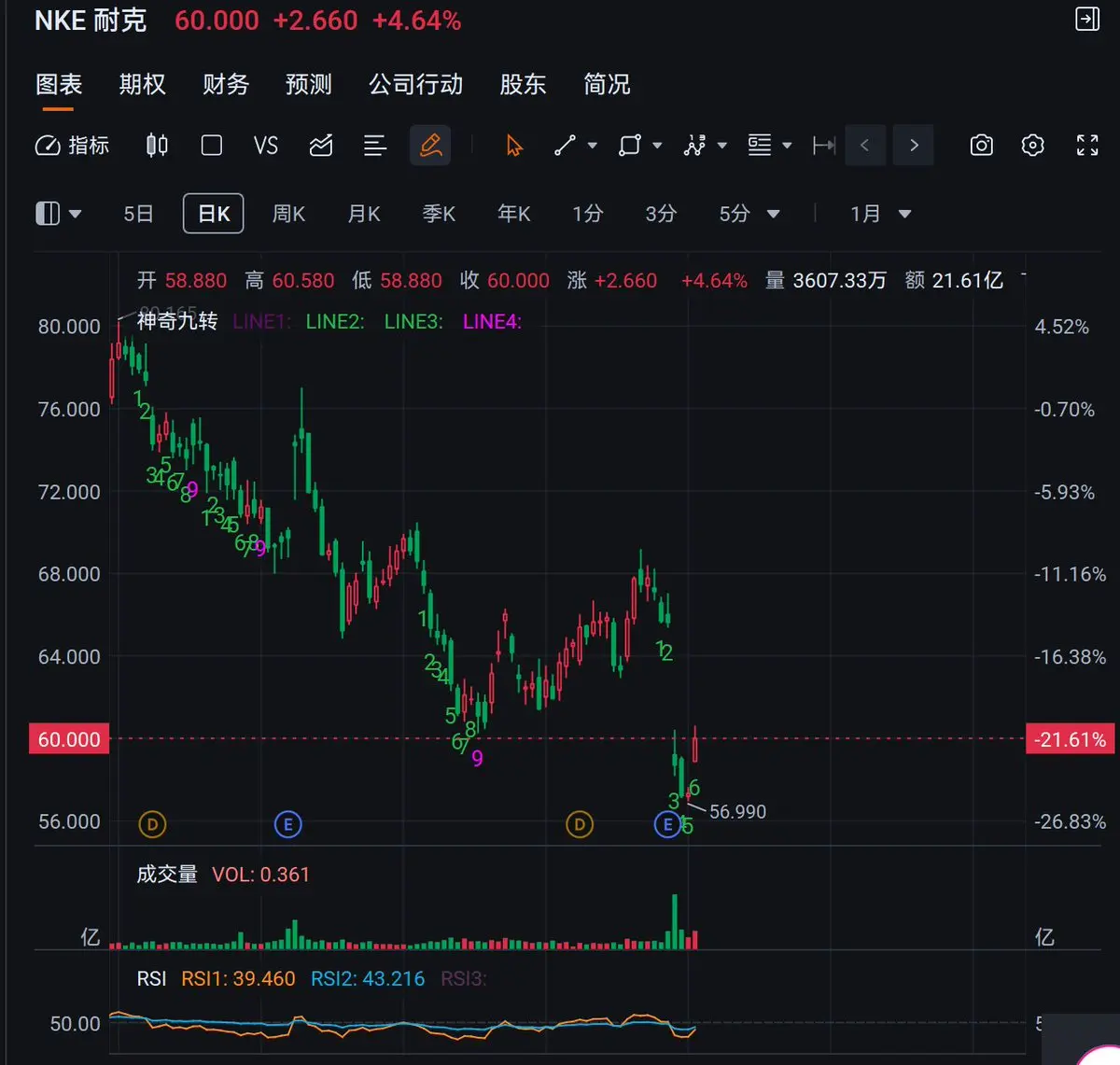Image resolution: width=1120 pixels, height=1065 pixels.
Task: Open the VS stock comparison tool
Action: 266,146
